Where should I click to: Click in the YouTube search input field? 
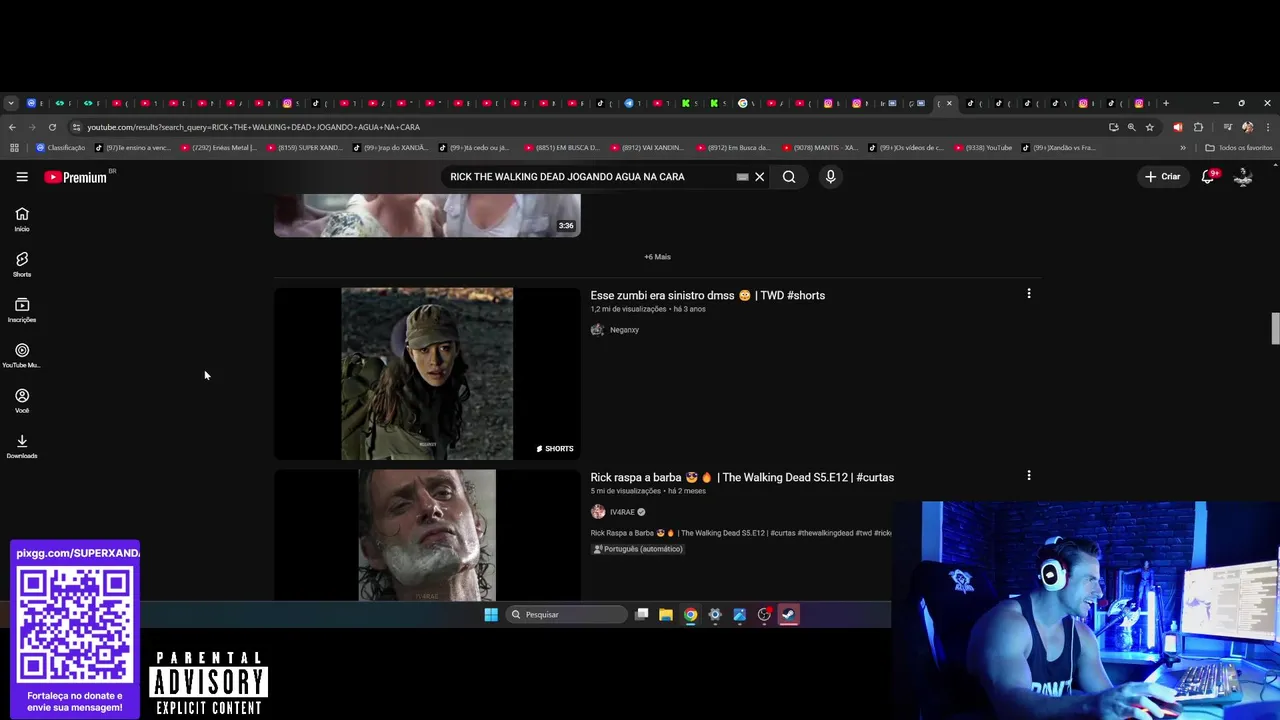tap(590, 177)
